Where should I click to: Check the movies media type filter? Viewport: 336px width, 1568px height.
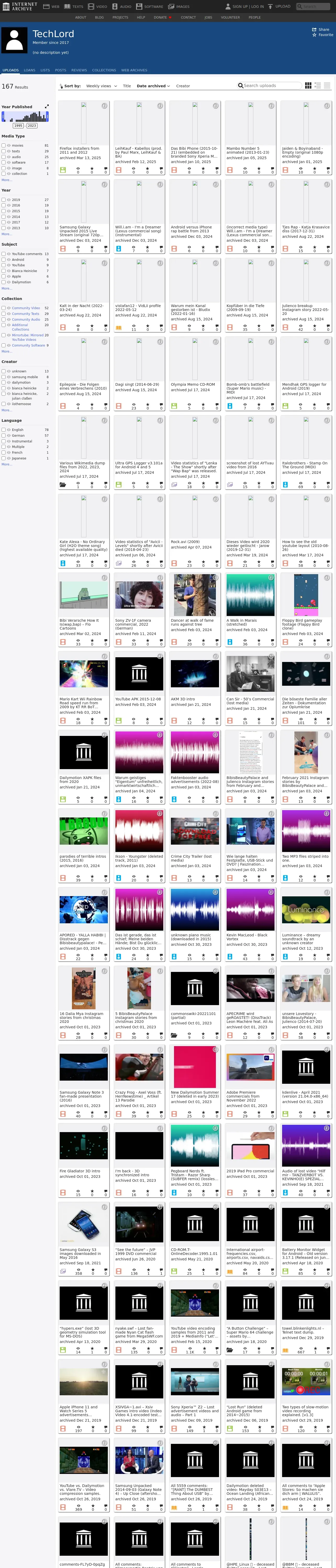(x=3, y=146)
